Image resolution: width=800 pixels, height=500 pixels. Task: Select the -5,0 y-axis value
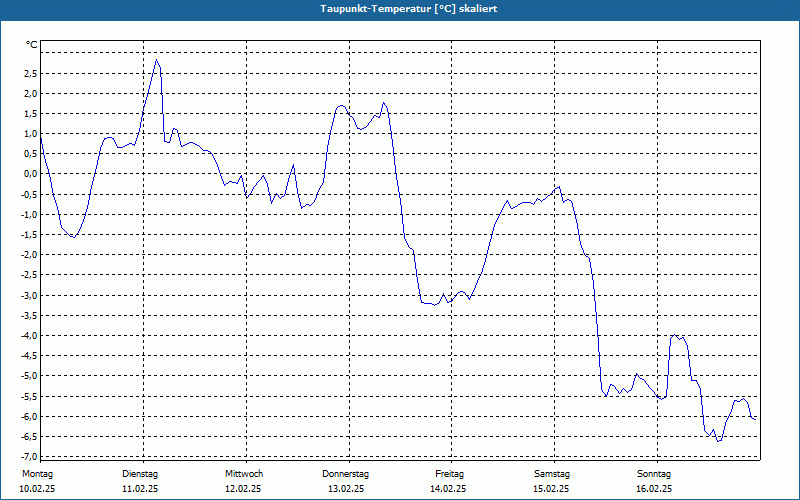[29, 376]
